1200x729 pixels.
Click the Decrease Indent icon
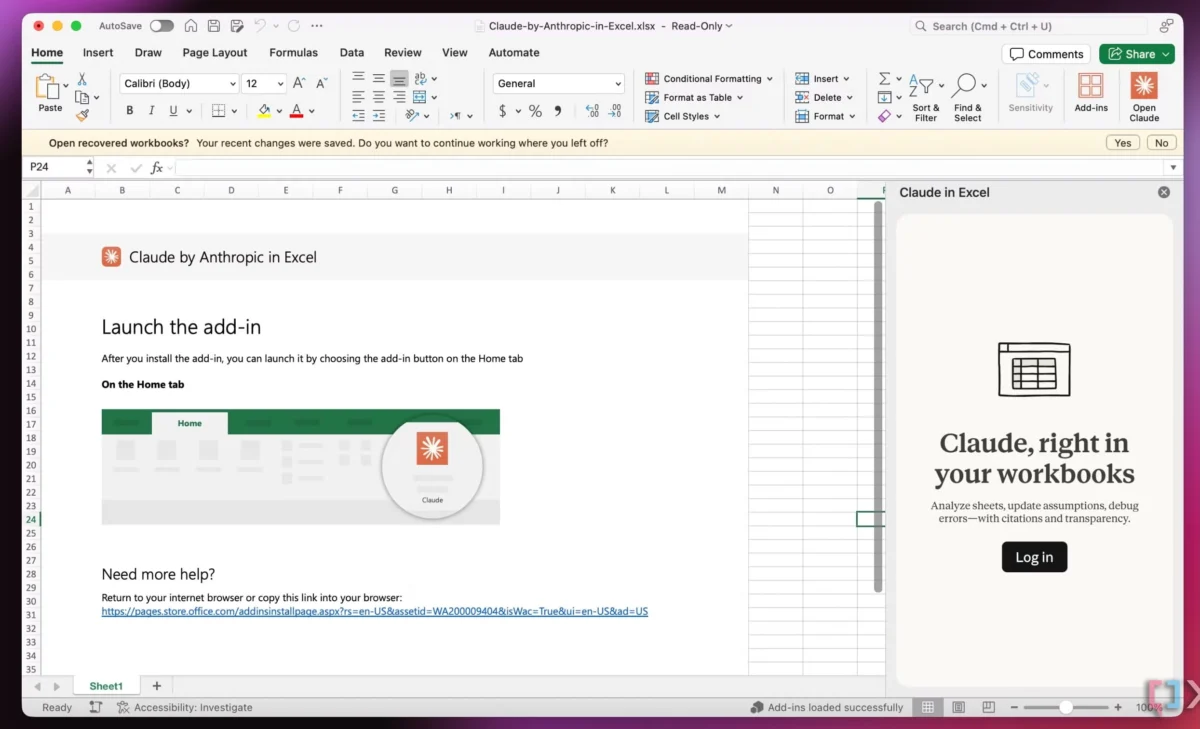coord(358,116)
